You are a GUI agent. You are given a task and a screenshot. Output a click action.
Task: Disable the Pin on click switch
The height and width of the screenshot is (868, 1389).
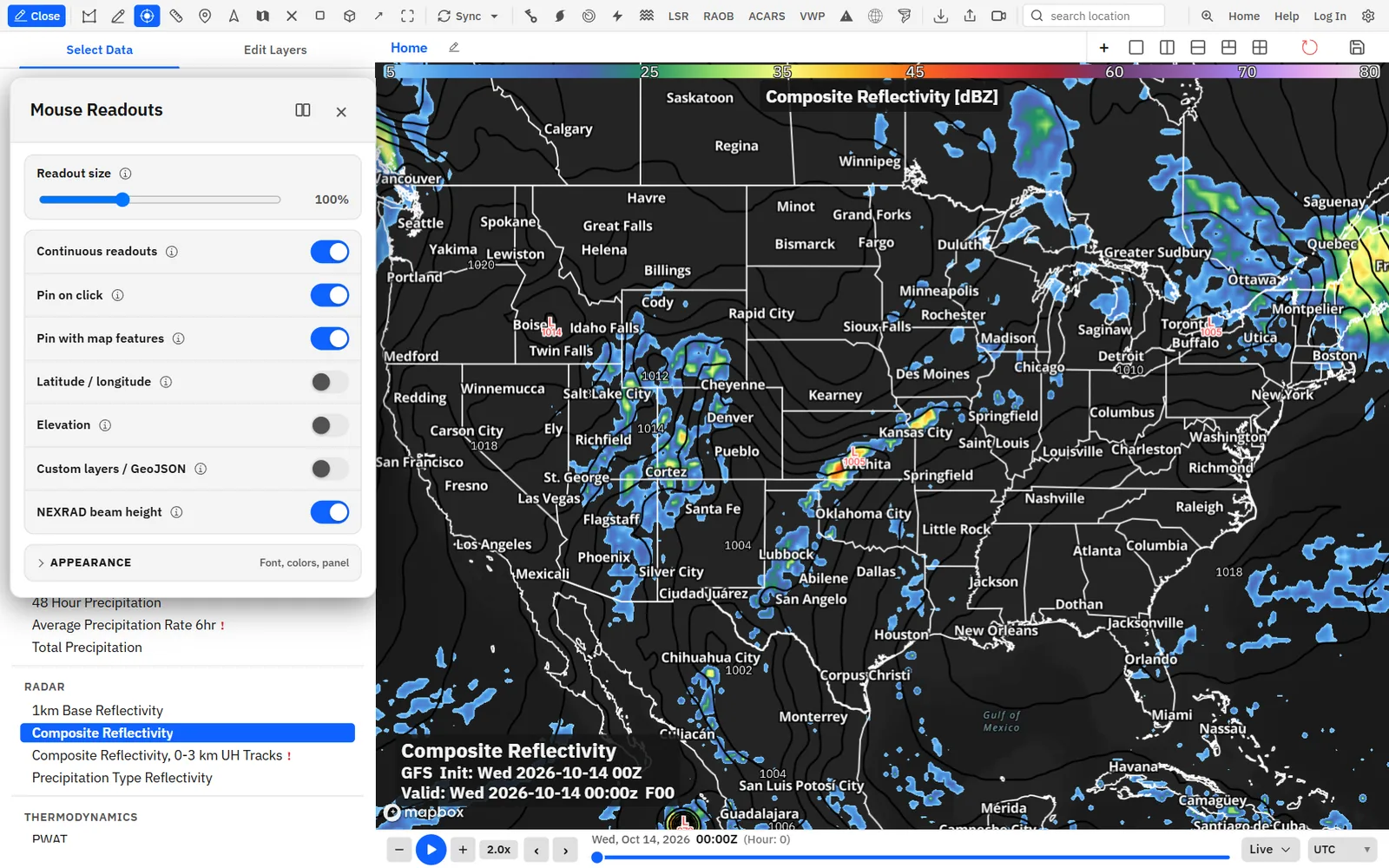(330, 295)
